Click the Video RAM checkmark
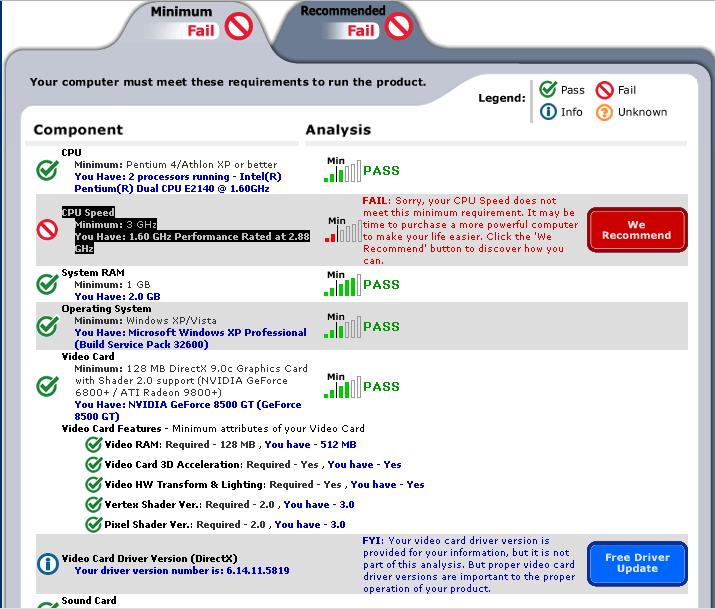 coord(94,445)
